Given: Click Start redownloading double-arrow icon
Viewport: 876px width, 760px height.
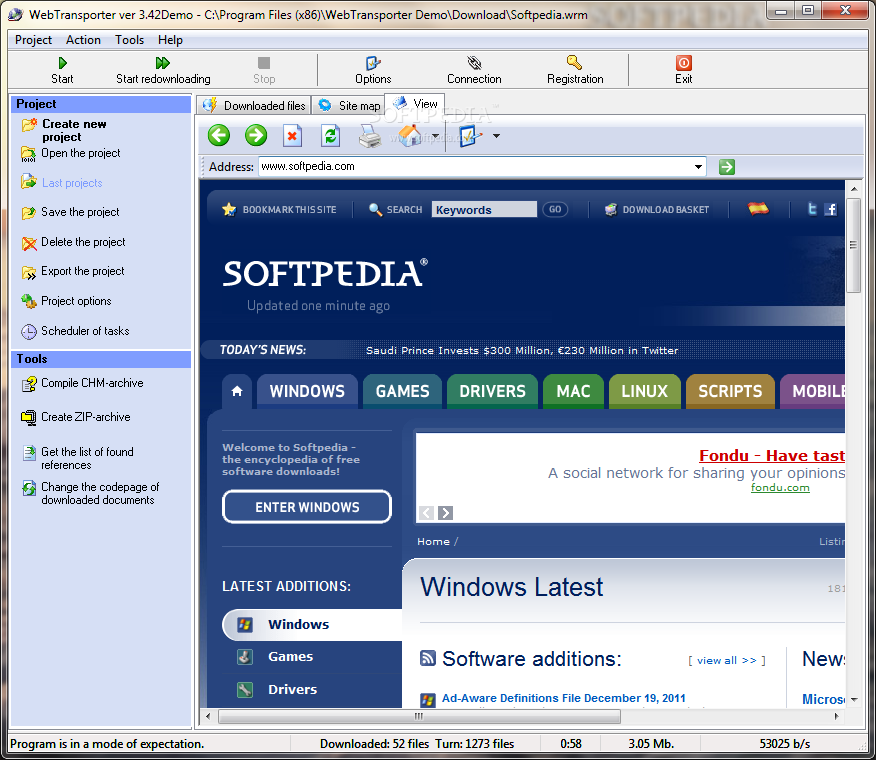Looking at the screenshot, I should click(163, 63).
